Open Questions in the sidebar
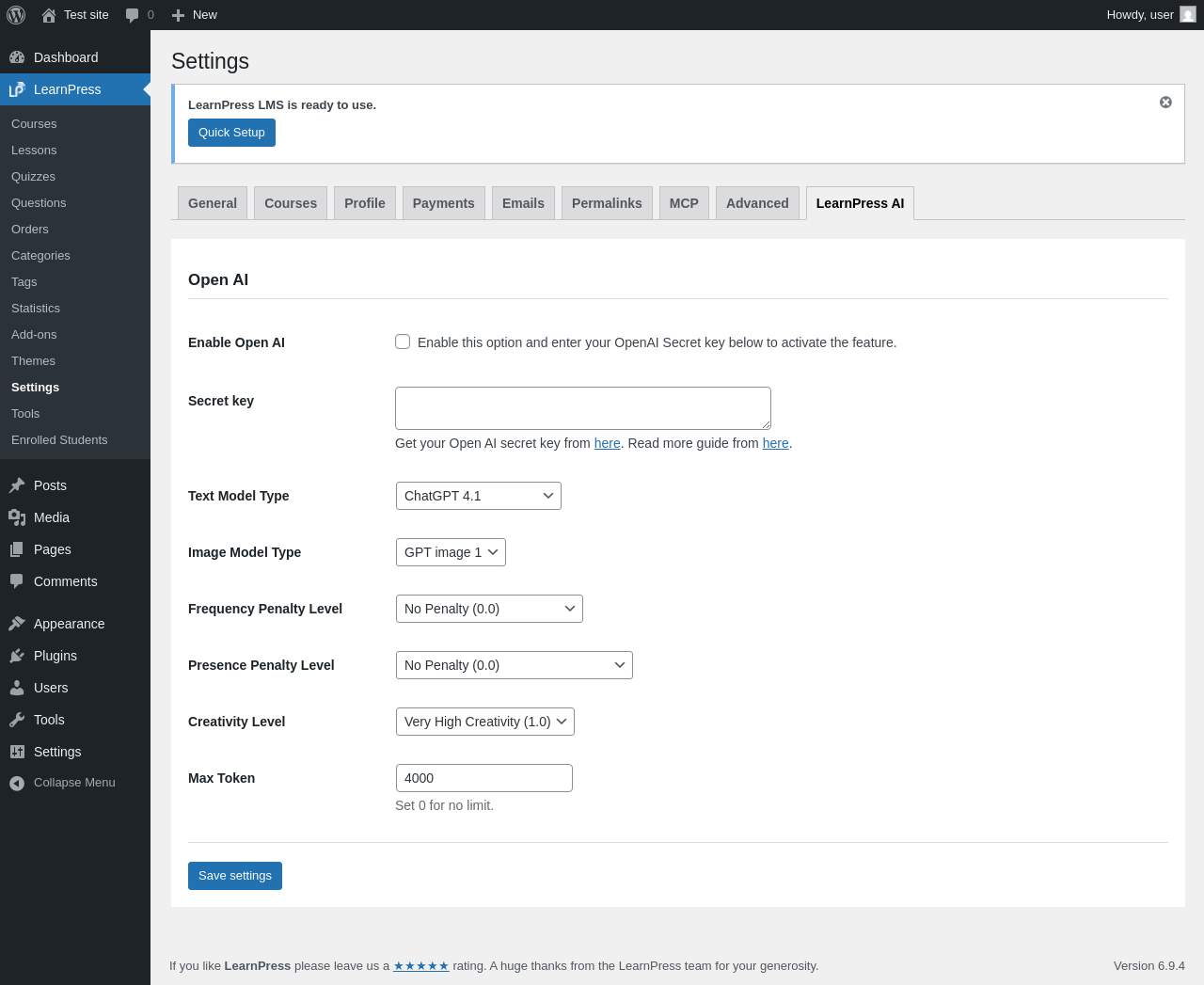This screenshot has width=1204, height=985. [x=39, y=203]
